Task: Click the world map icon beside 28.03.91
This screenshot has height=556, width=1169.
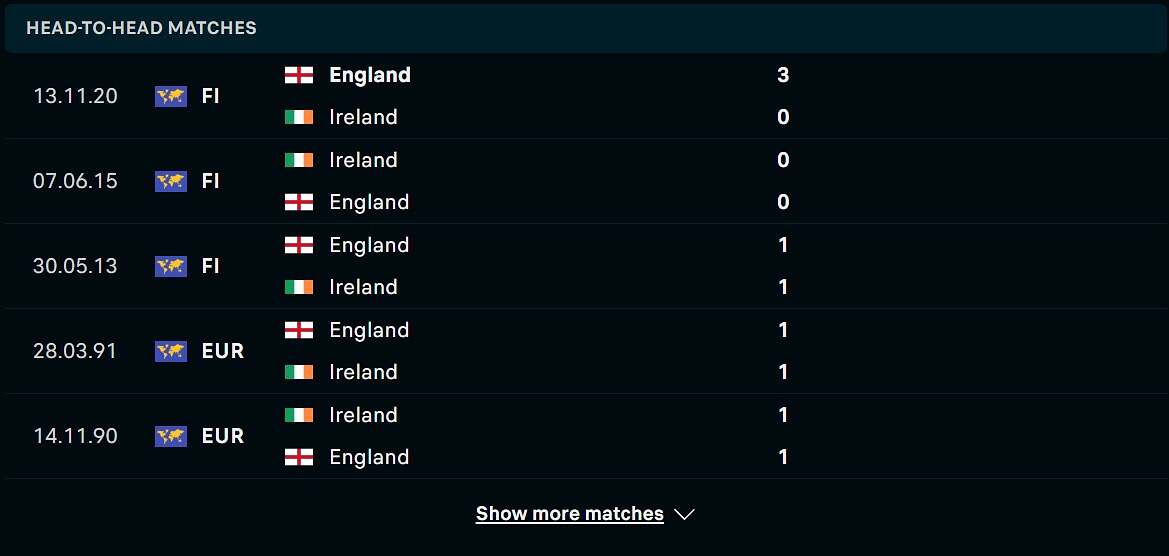Action: tap(171, 351)
